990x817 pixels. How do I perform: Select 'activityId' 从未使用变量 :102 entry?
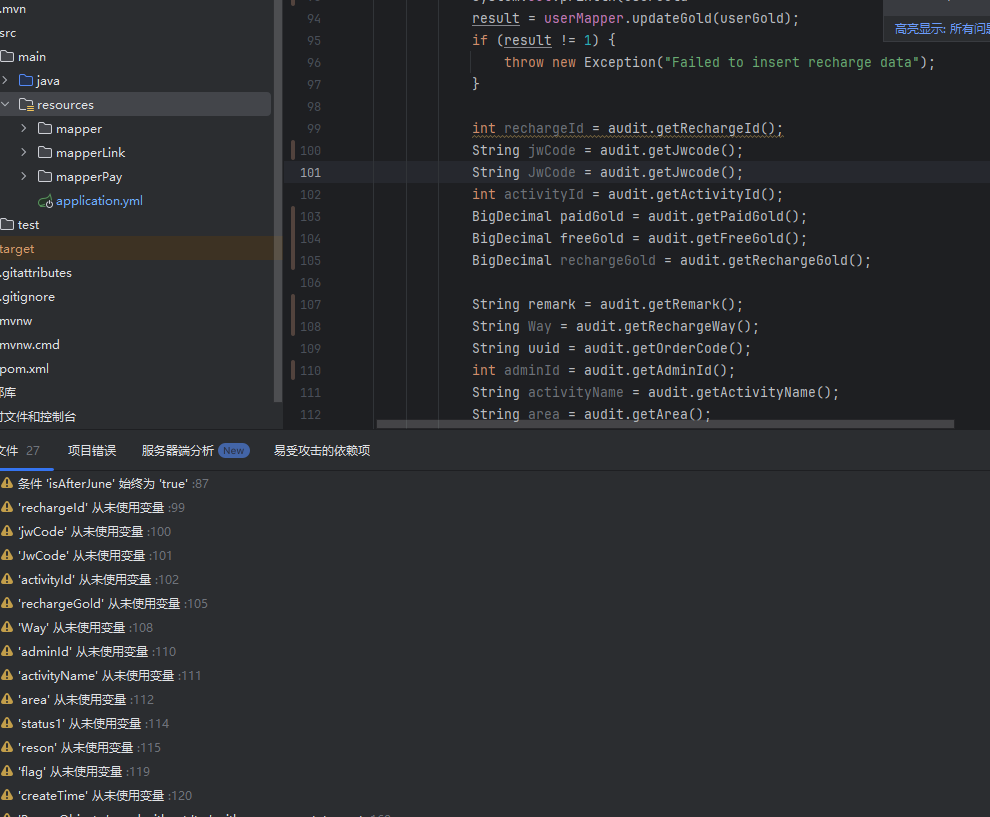tap(98, 580)
